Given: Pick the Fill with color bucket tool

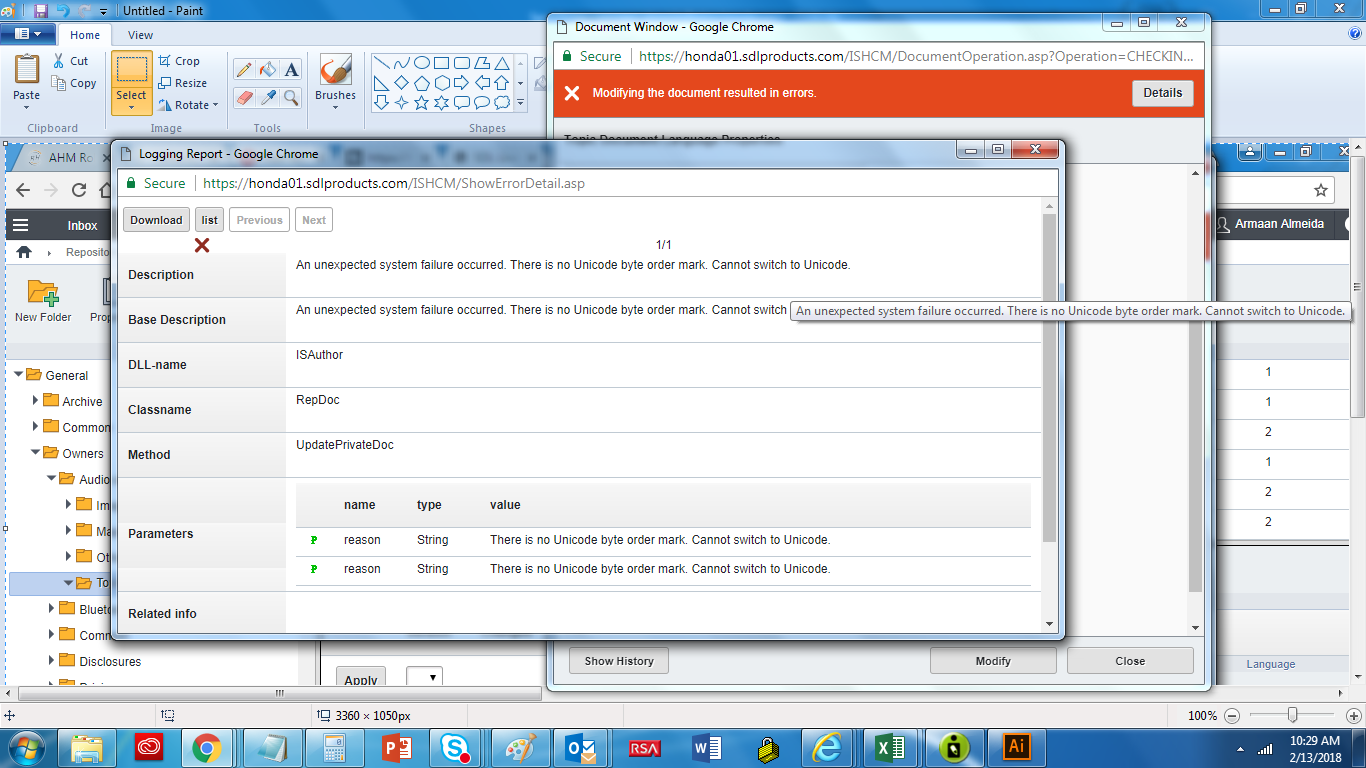Looking at the screenshot, I should tap(267, 69).
